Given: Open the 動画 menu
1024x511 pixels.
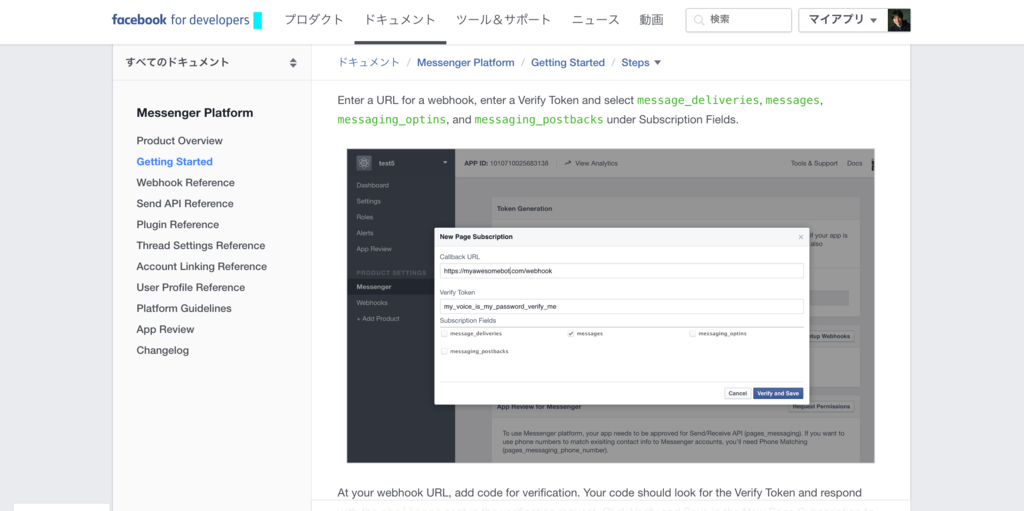Looking at the screenshot, I should click(652, 20).
